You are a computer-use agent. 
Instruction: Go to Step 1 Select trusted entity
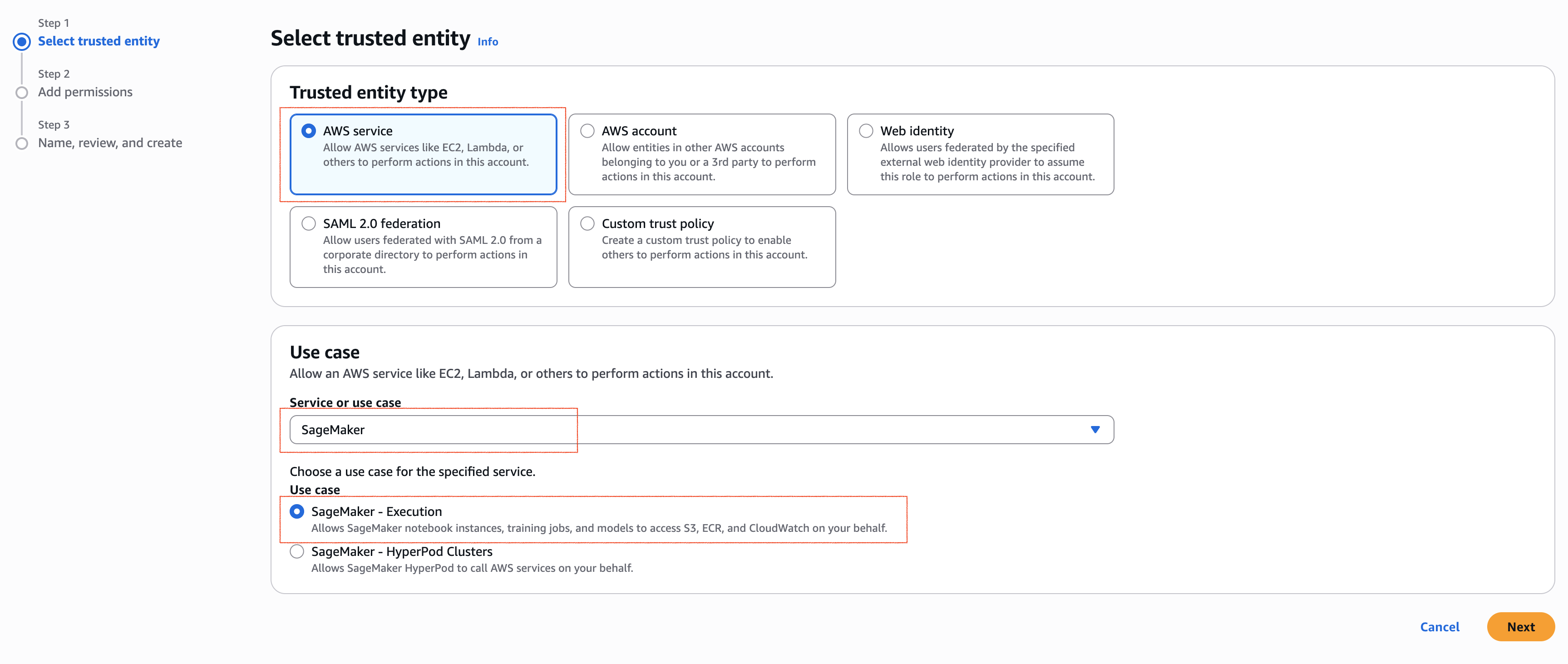pos(99,41)
